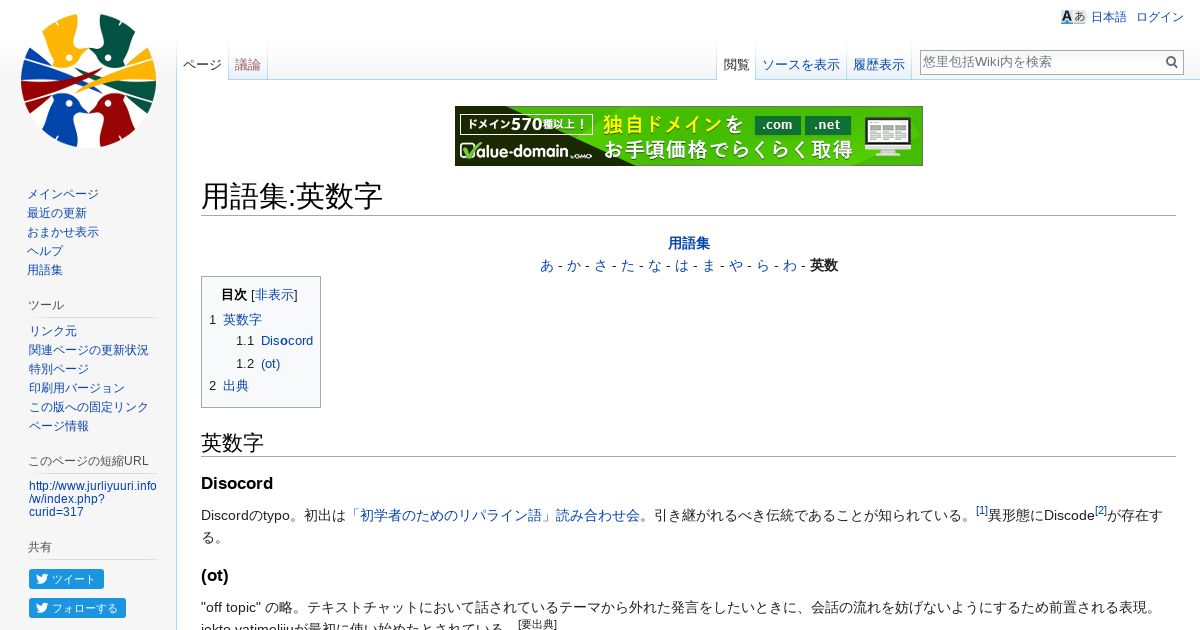Click the Value-domain advertisement banner

point(689,136)
